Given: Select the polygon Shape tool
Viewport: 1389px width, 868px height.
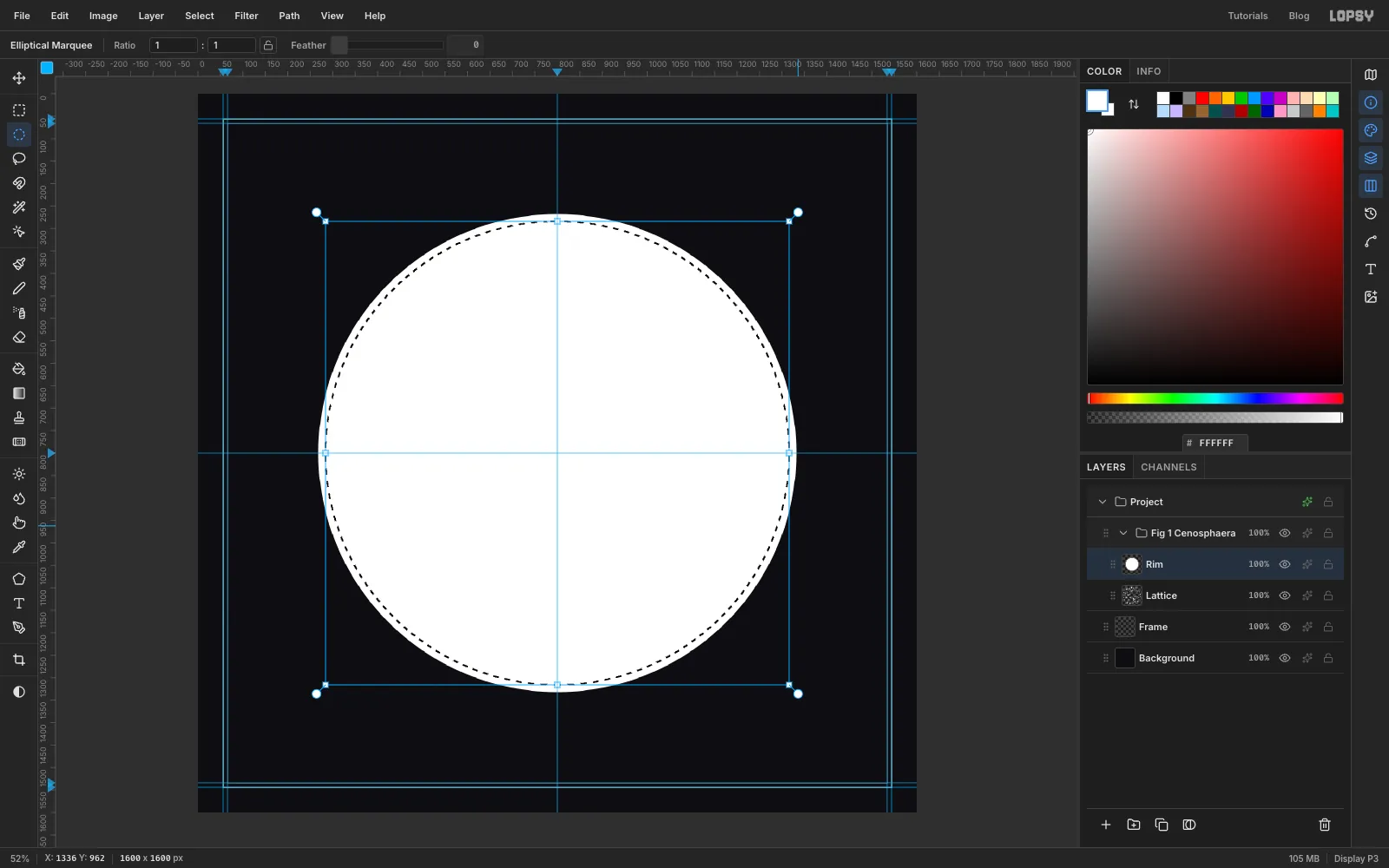Looking at the screenshot, I should pyautogui.click(x=19, y=579).
